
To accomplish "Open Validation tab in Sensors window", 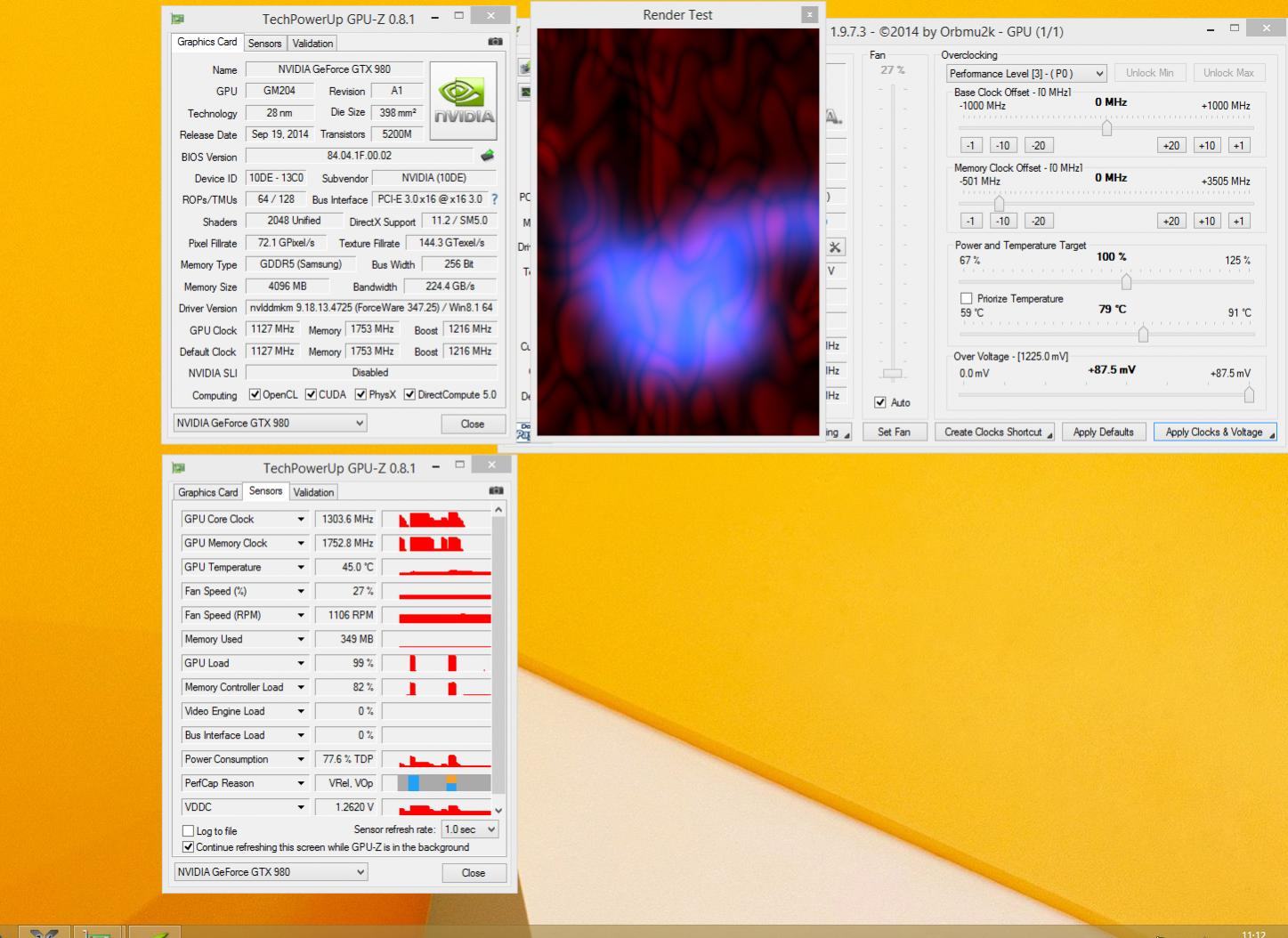I will (313, 492).
